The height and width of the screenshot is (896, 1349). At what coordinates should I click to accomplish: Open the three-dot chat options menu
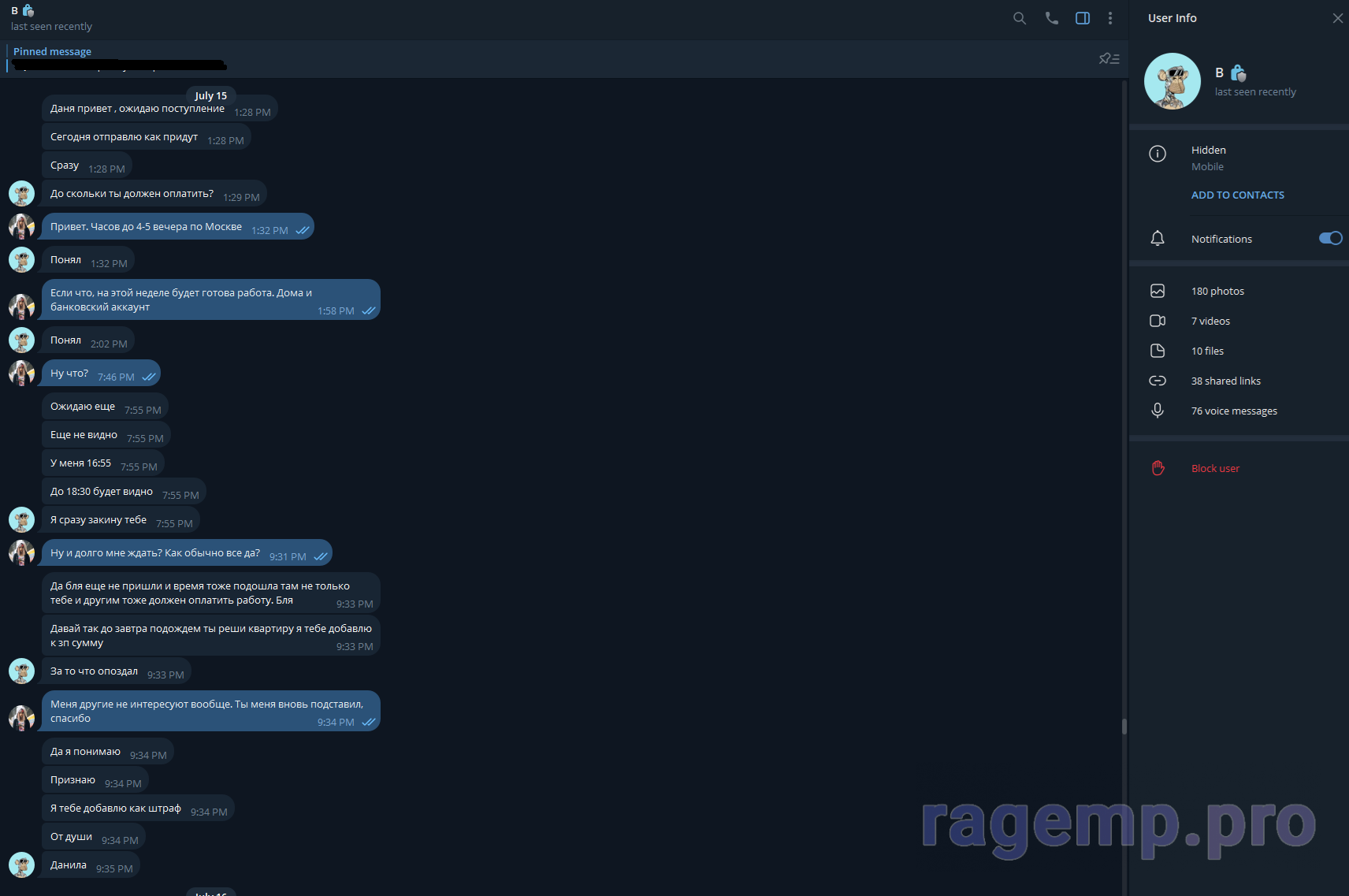coord(1110,18)
